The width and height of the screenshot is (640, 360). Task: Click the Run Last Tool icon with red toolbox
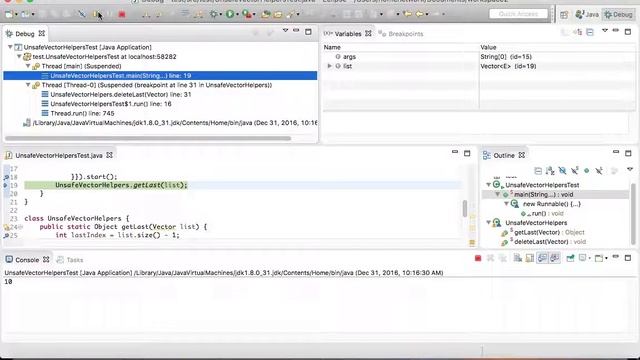pyautogui.click(x=247, y=14)
